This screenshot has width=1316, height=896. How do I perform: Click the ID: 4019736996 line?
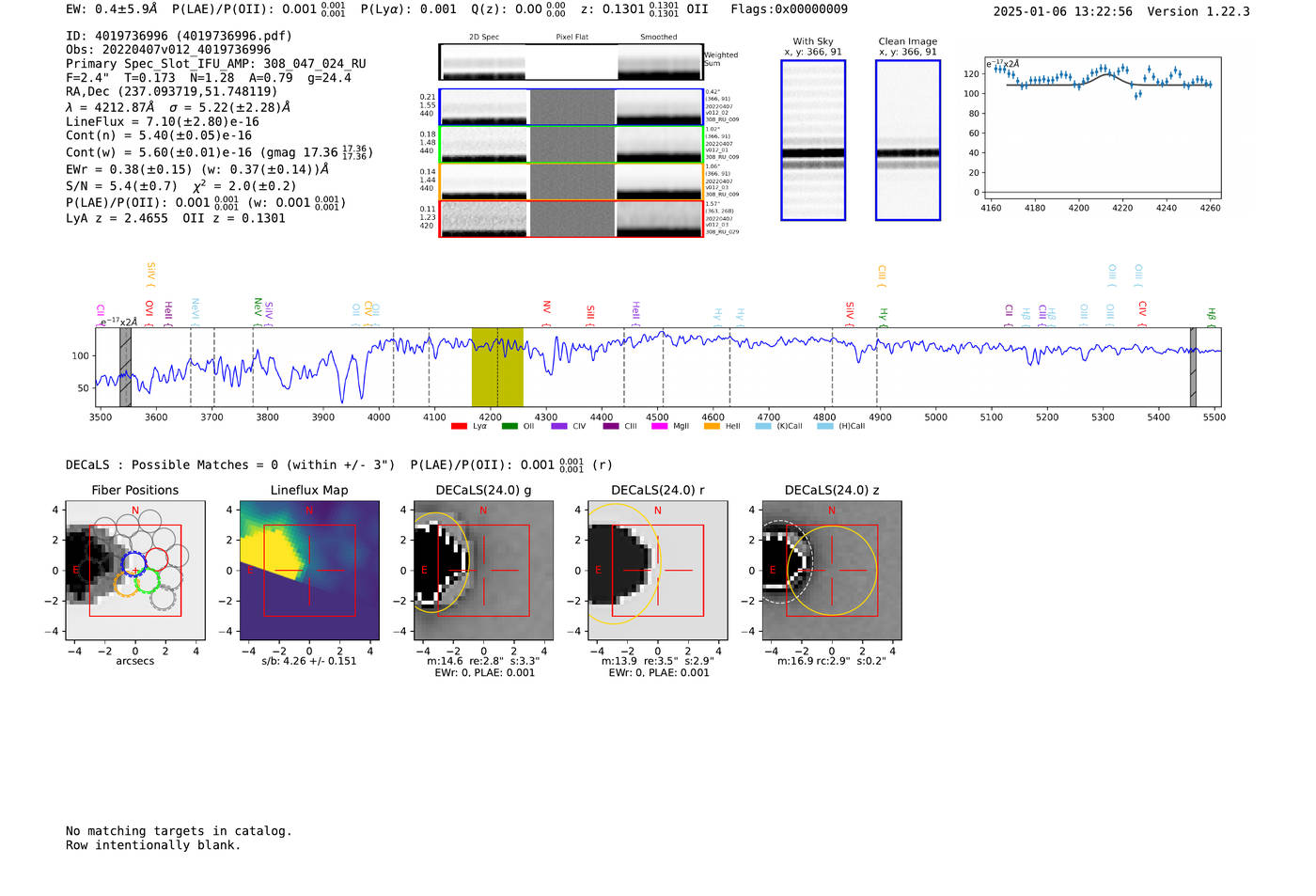tap(179, 36)
